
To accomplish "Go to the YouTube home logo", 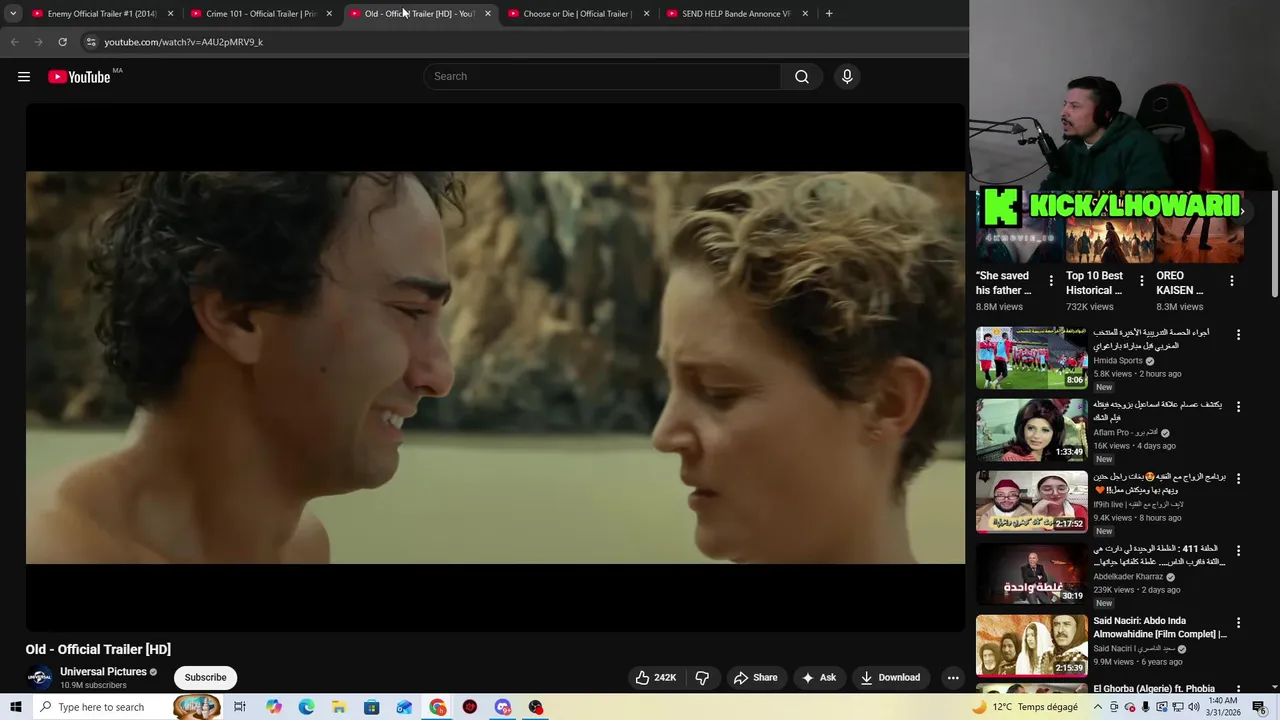I will click(x=79, y=77).
